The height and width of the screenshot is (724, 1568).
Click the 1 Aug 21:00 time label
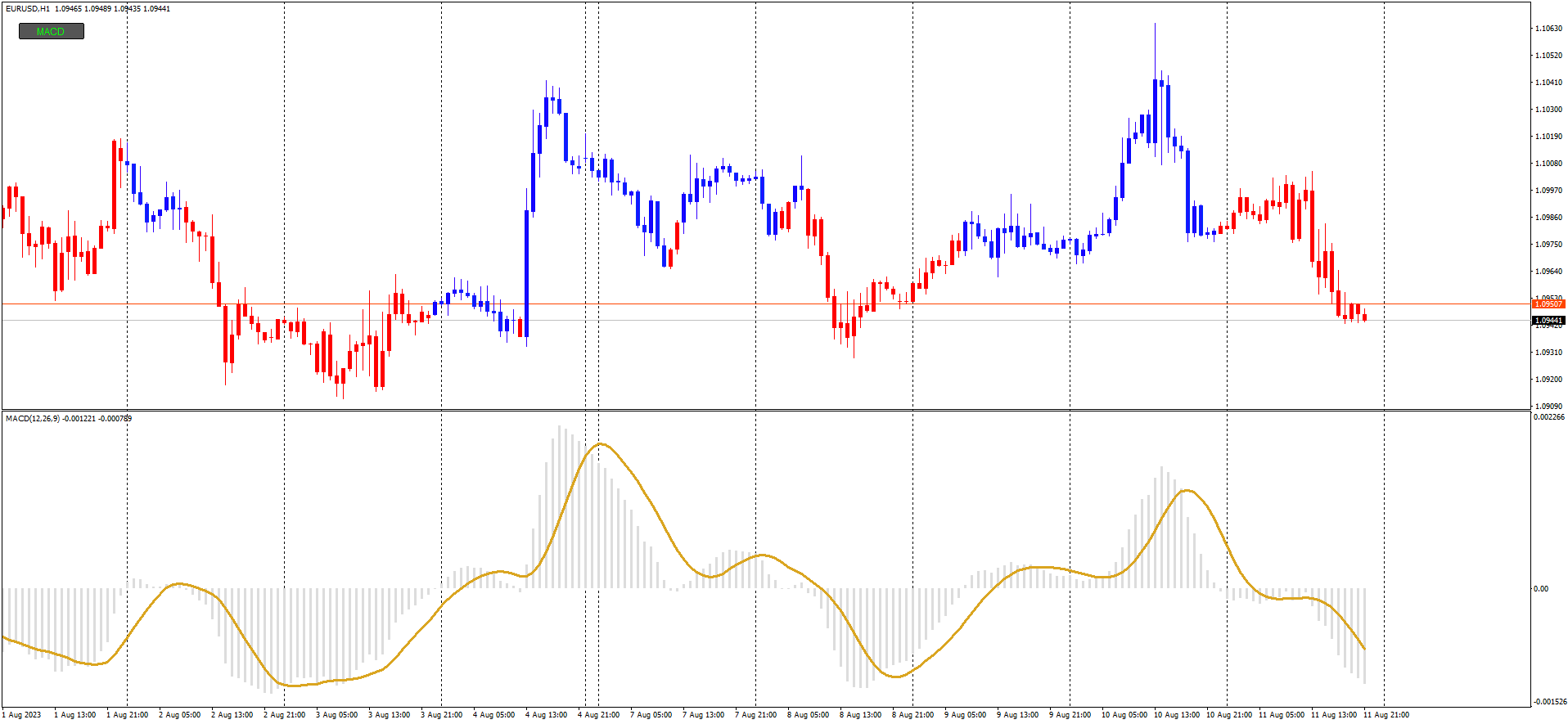point(127,715)
